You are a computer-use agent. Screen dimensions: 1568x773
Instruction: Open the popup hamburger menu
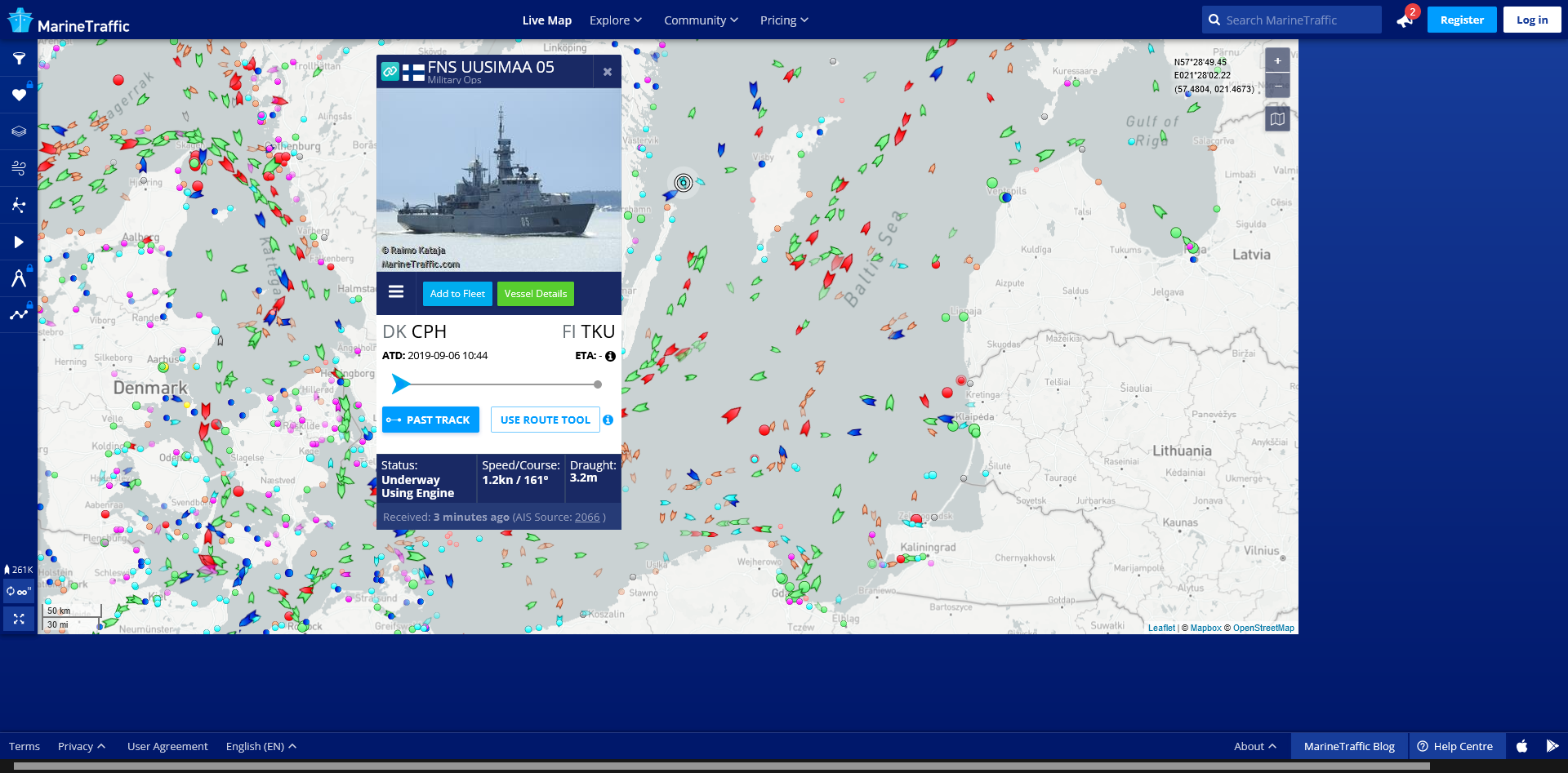[396, 292]
